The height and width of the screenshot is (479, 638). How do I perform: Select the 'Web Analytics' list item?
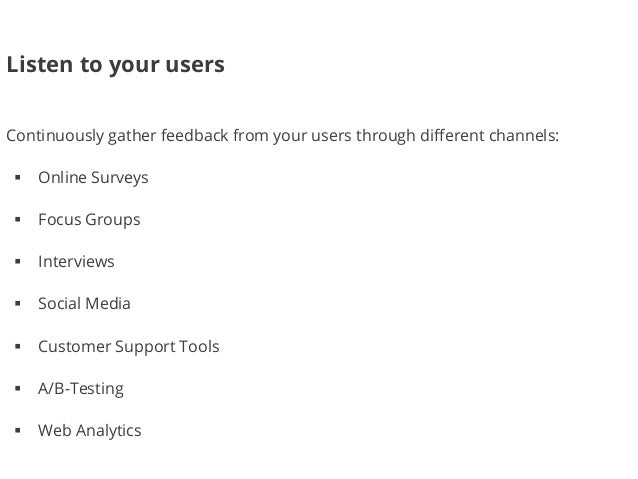(x=90, y=431)
